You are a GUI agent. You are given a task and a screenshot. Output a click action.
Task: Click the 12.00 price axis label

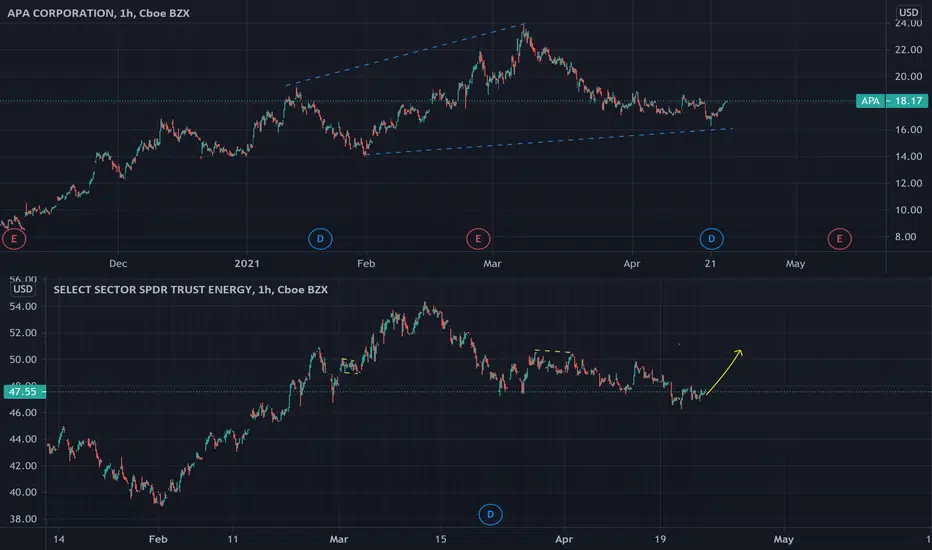click(908, 183)
